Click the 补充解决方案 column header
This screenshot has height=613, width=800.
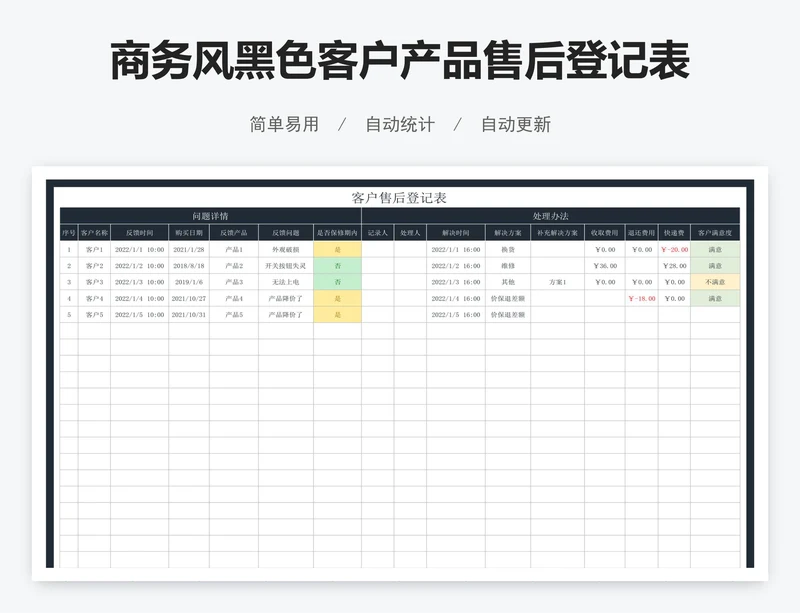pyautogui.click(x=557, y=233)
